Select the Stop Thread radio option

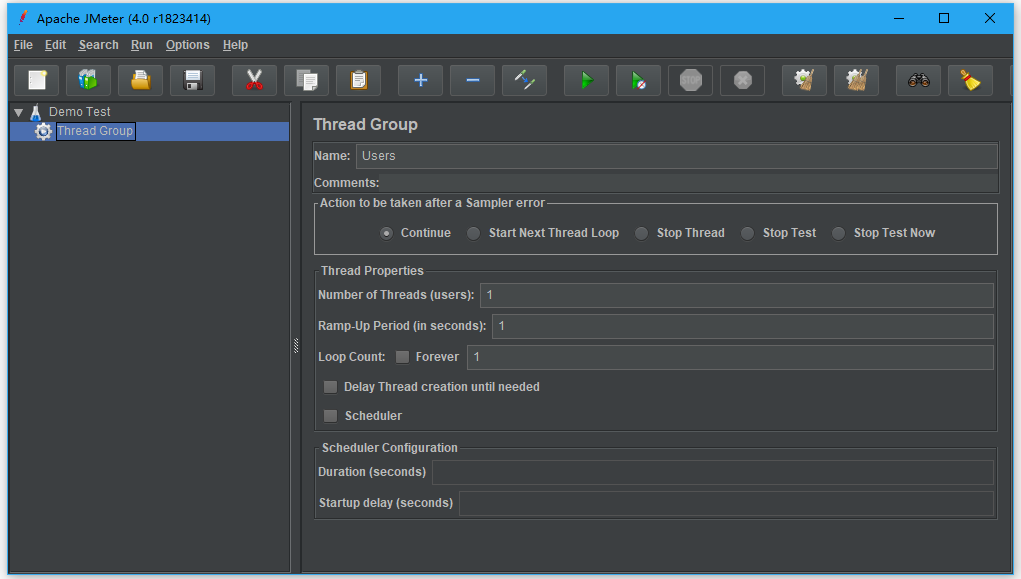click(x=642, y=233)
